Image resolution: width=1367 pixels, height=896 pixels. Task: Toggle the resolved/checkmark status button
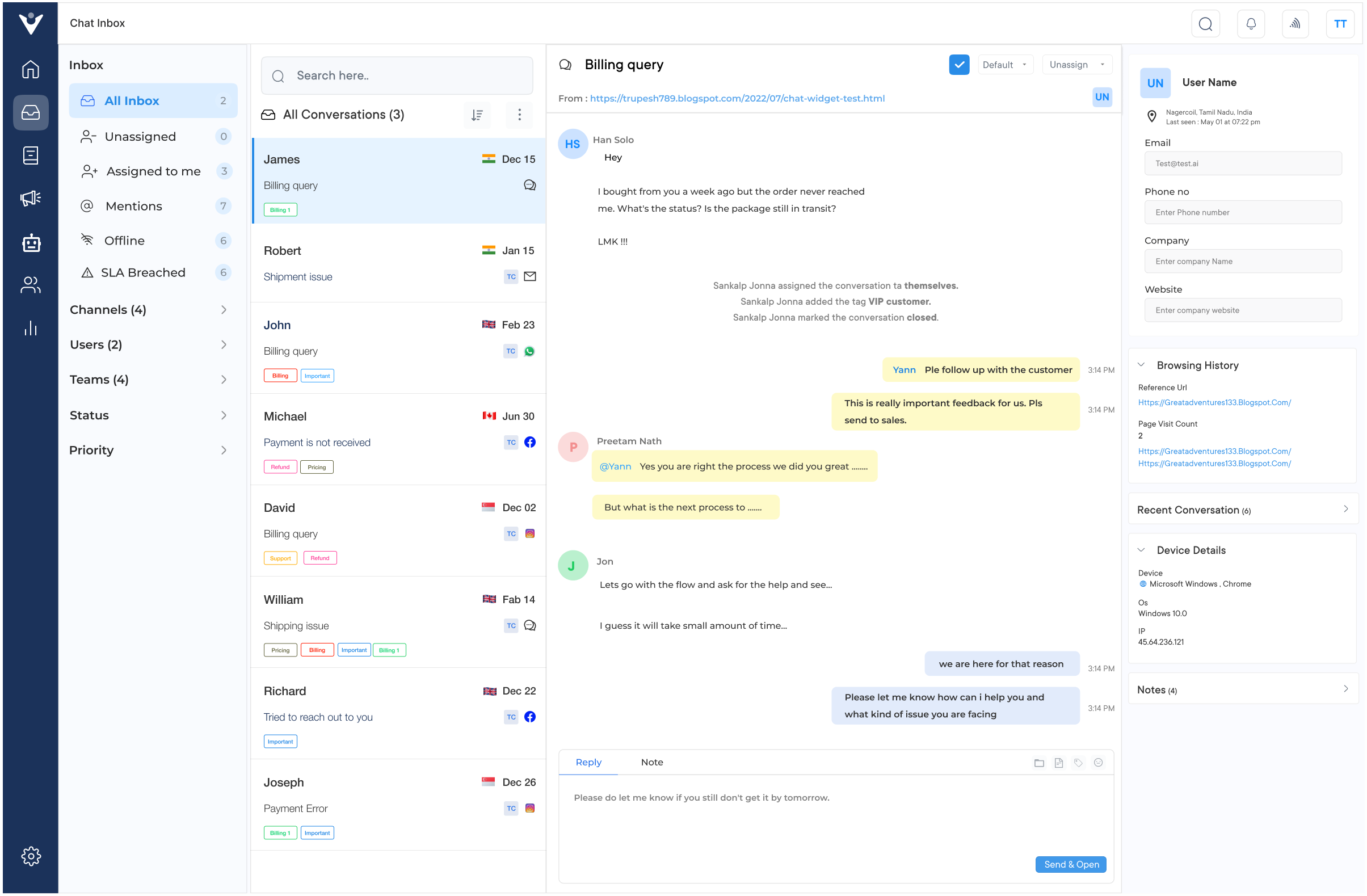958,63
